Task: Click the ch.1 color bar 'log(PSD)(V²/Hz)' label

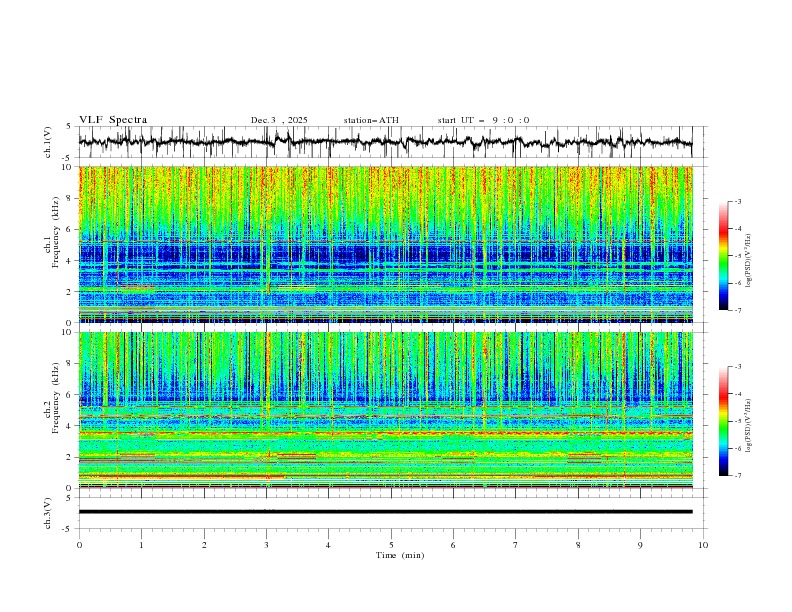Action: [x=748, y=260]
